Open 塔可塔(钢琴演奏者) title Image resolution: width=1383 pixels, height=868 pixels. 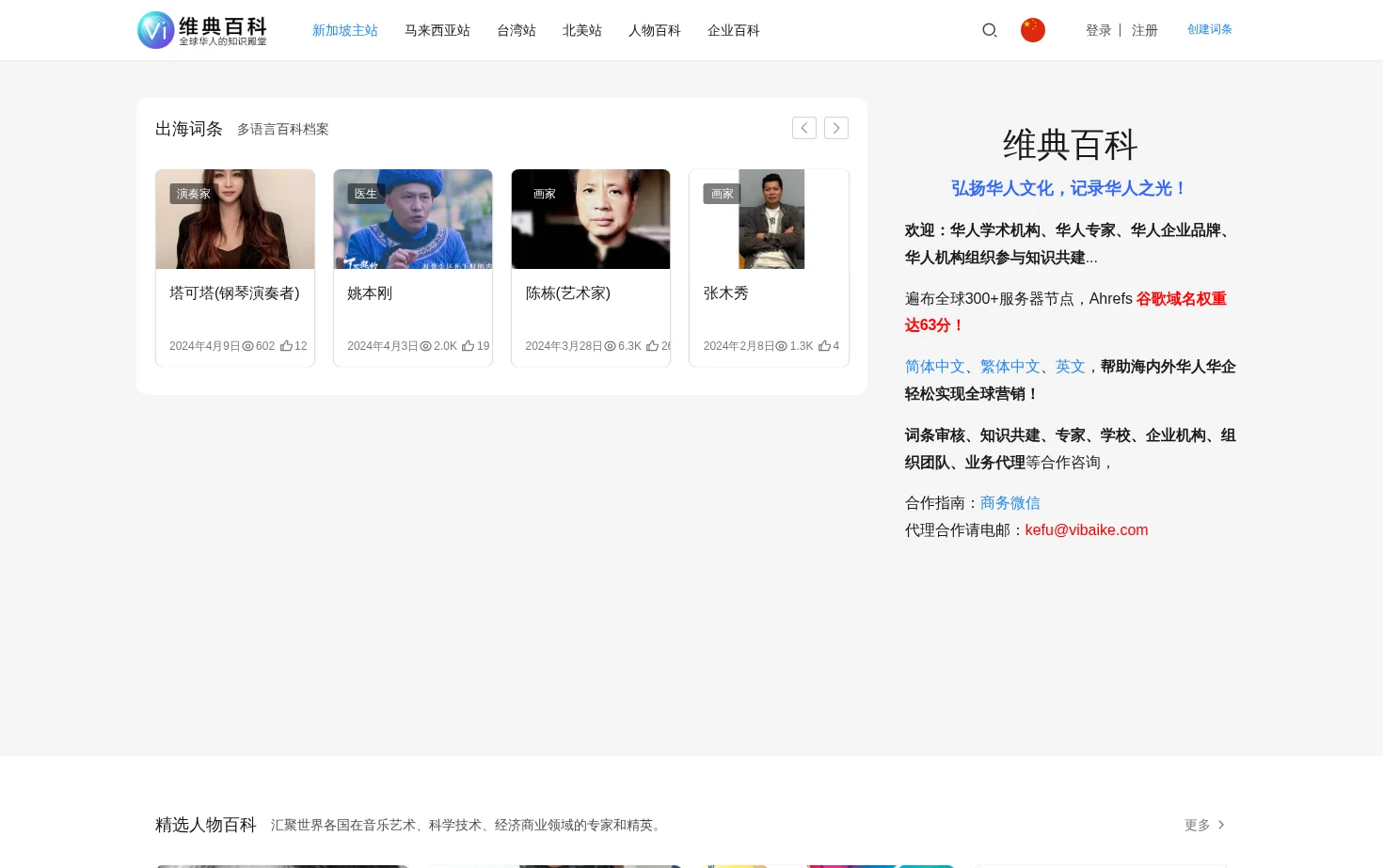tap(234, 293)
